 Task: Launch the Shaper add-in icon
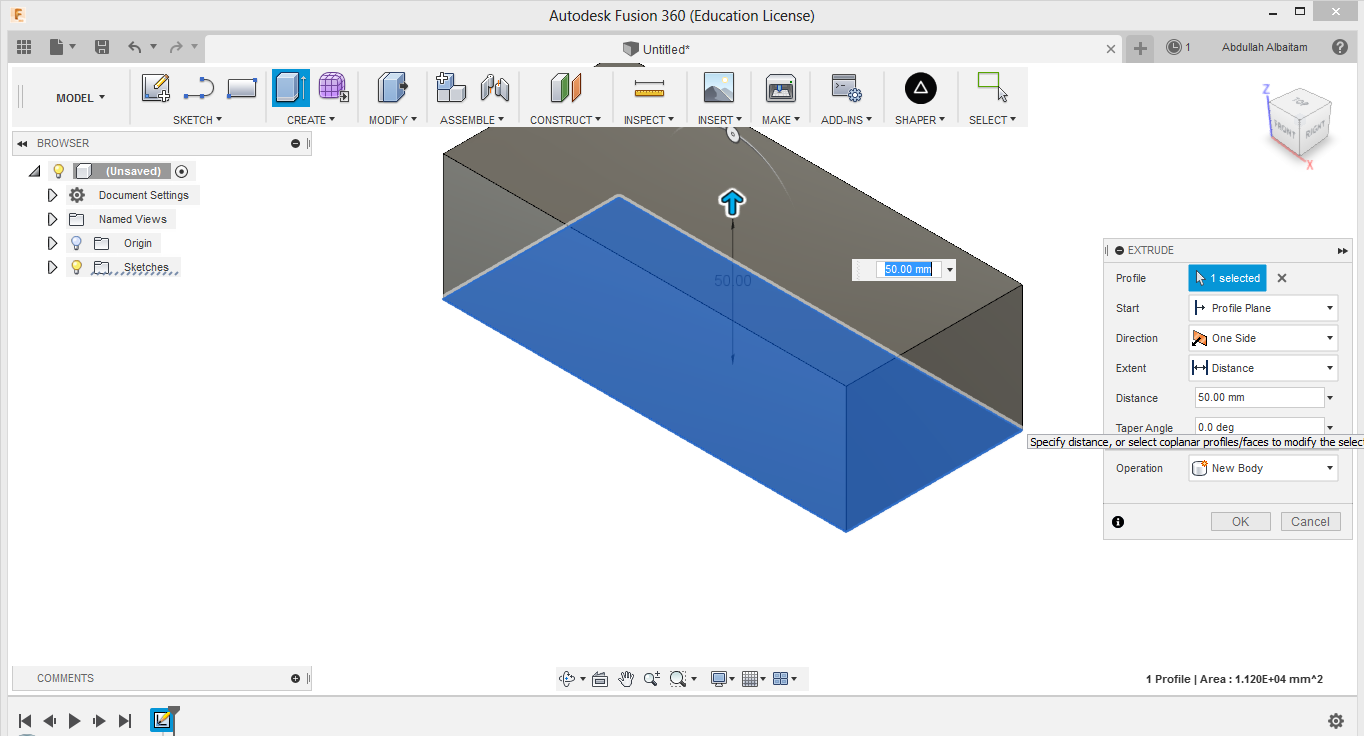tap(921, 88)
